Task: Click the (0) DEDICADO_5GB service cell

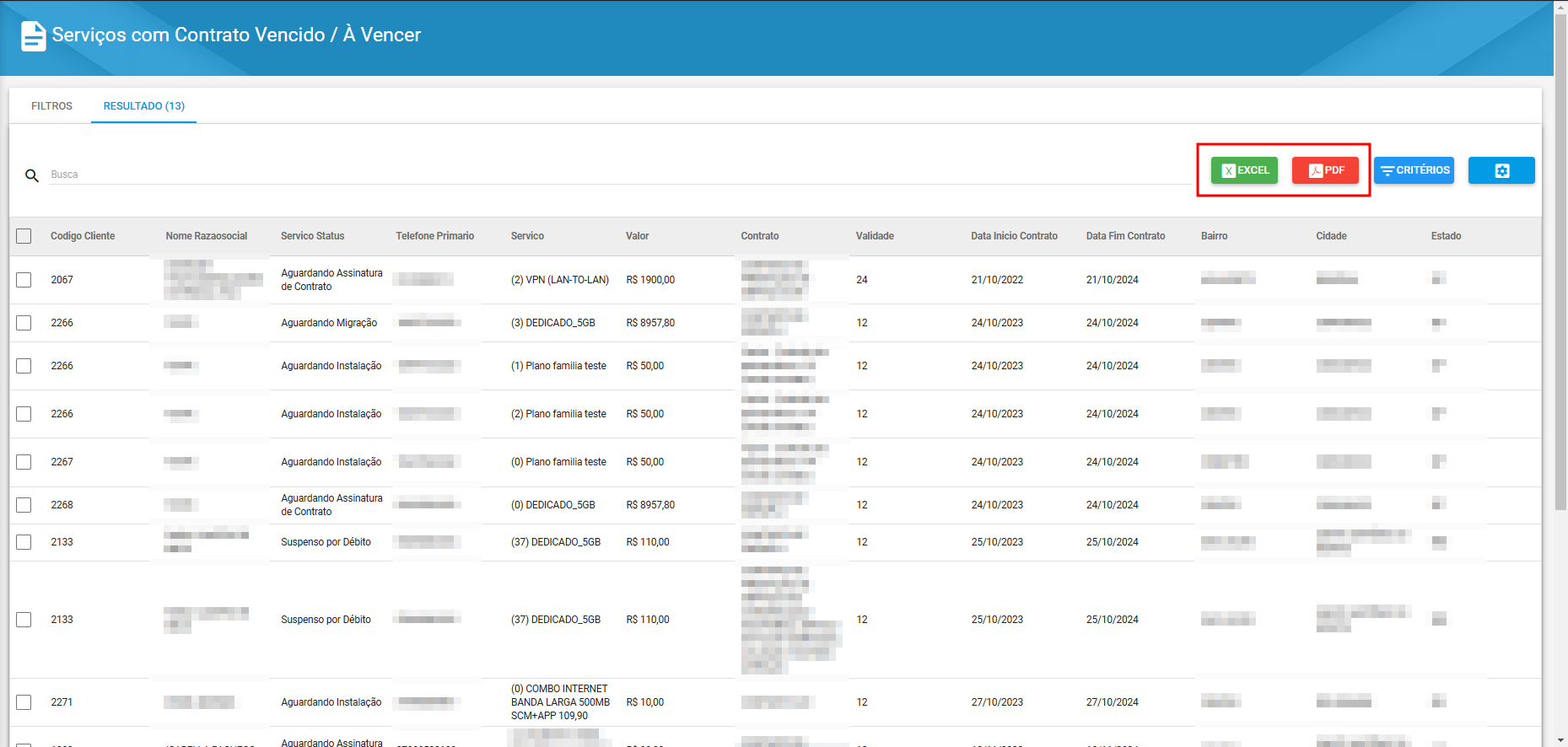Action: (x=553, y=505)
